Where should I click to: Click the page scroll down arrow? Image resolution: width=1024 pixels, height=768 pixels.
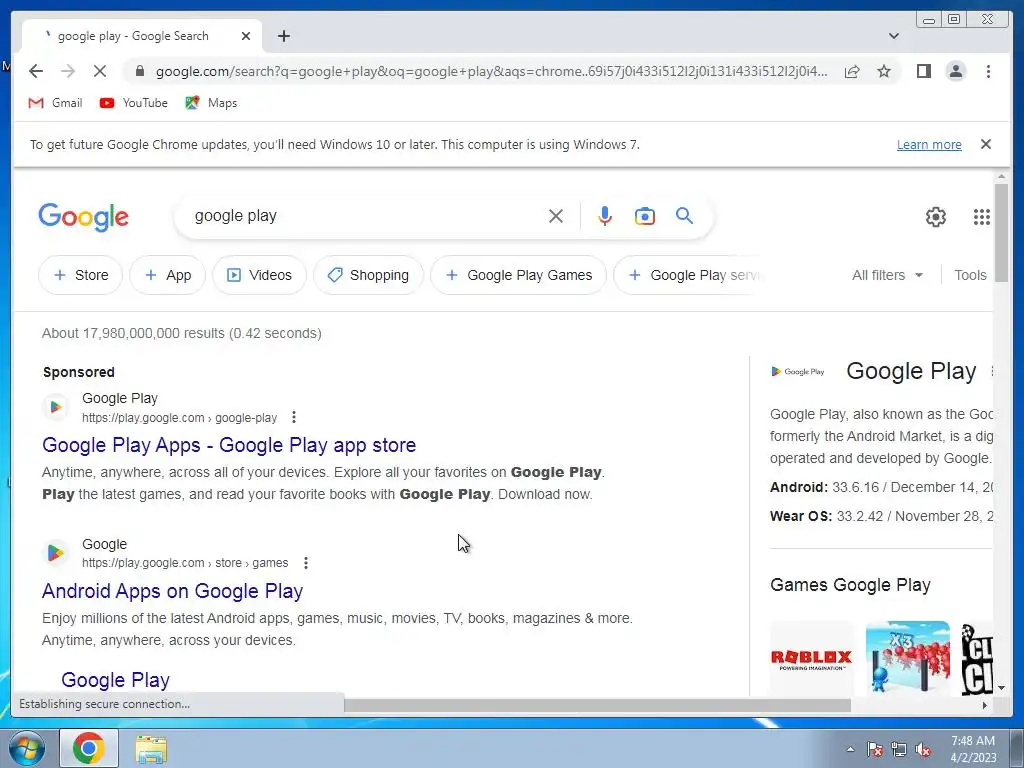coord(1001,688)
